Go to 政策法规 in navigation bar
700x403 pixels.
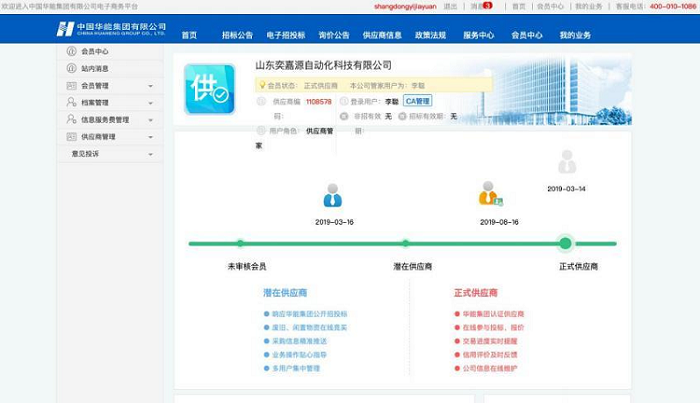tap(430, 35)
